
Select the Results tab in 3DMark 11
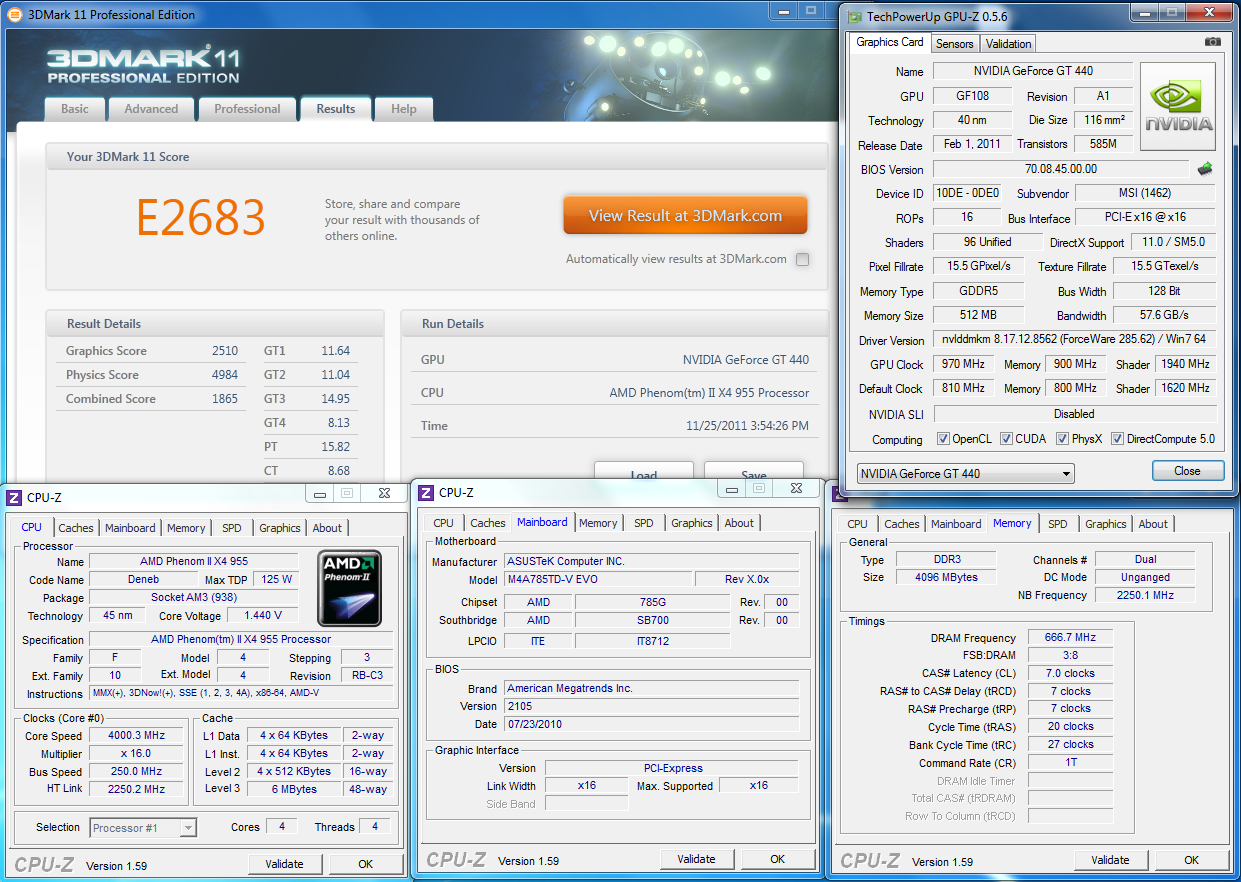pos(336,109)
